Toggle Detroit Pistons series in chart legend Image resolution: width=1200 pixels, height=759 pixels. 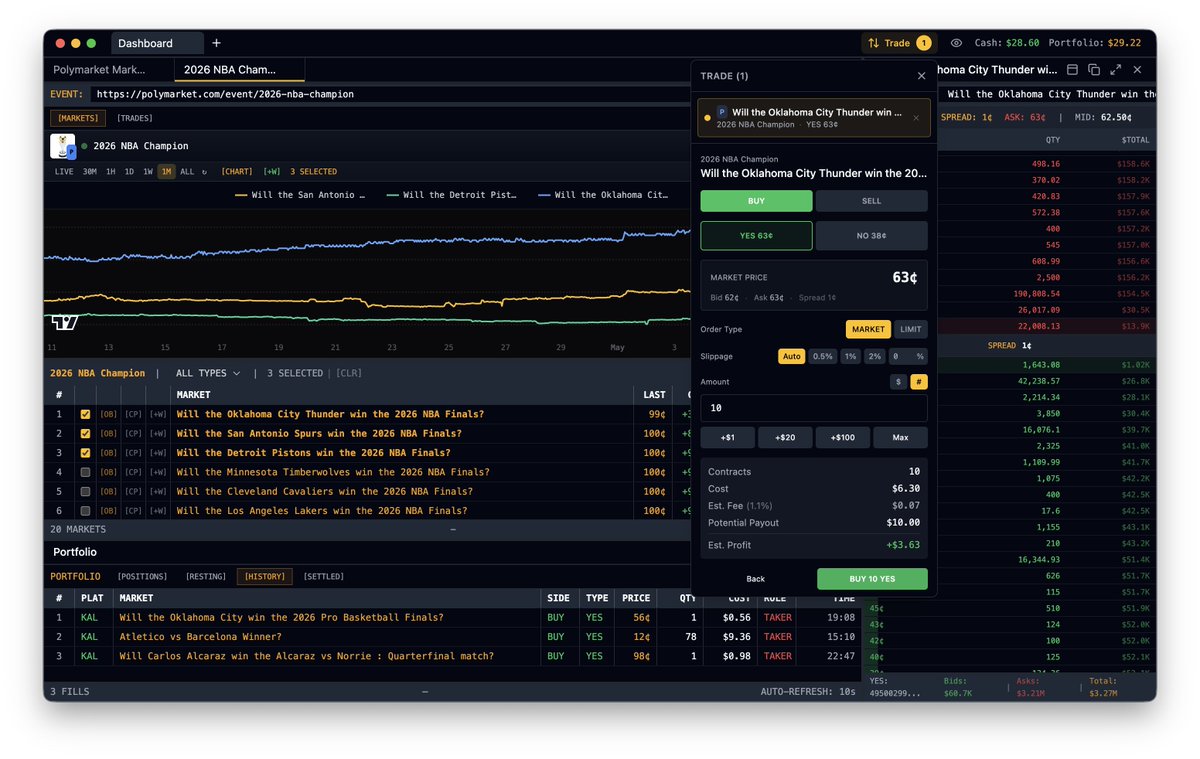pyautogui.click(x=452, y=195)
